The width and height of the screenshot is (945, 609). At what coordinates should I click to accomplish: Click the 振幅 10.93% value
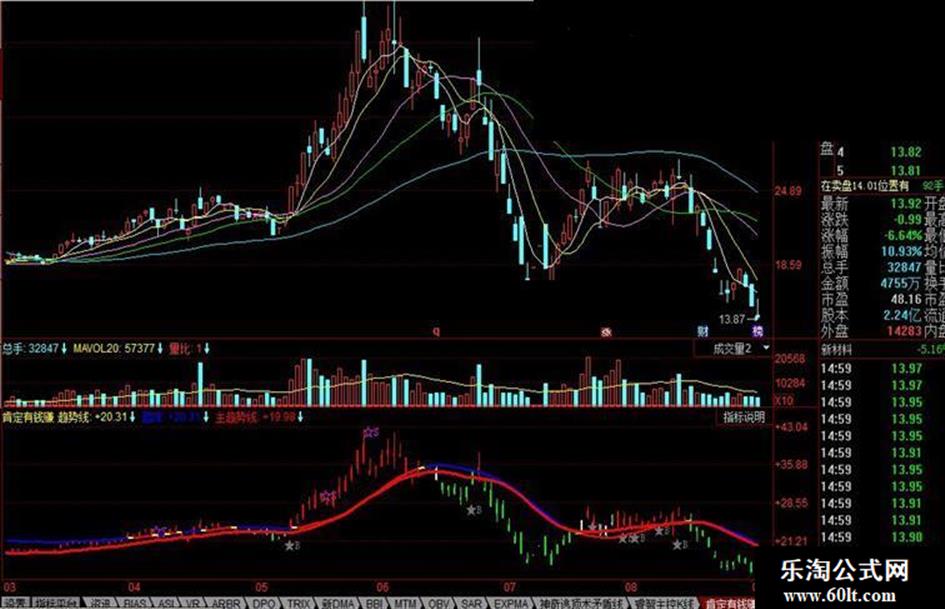(902, 251)
